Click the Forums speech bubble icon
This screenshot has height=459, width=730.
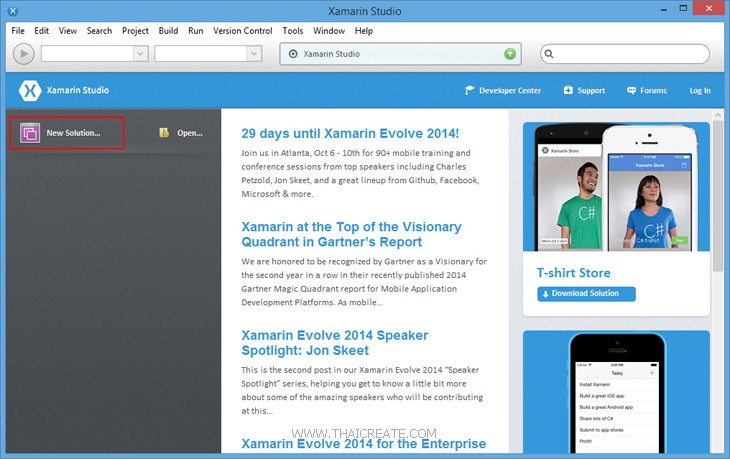coord(631,90)
